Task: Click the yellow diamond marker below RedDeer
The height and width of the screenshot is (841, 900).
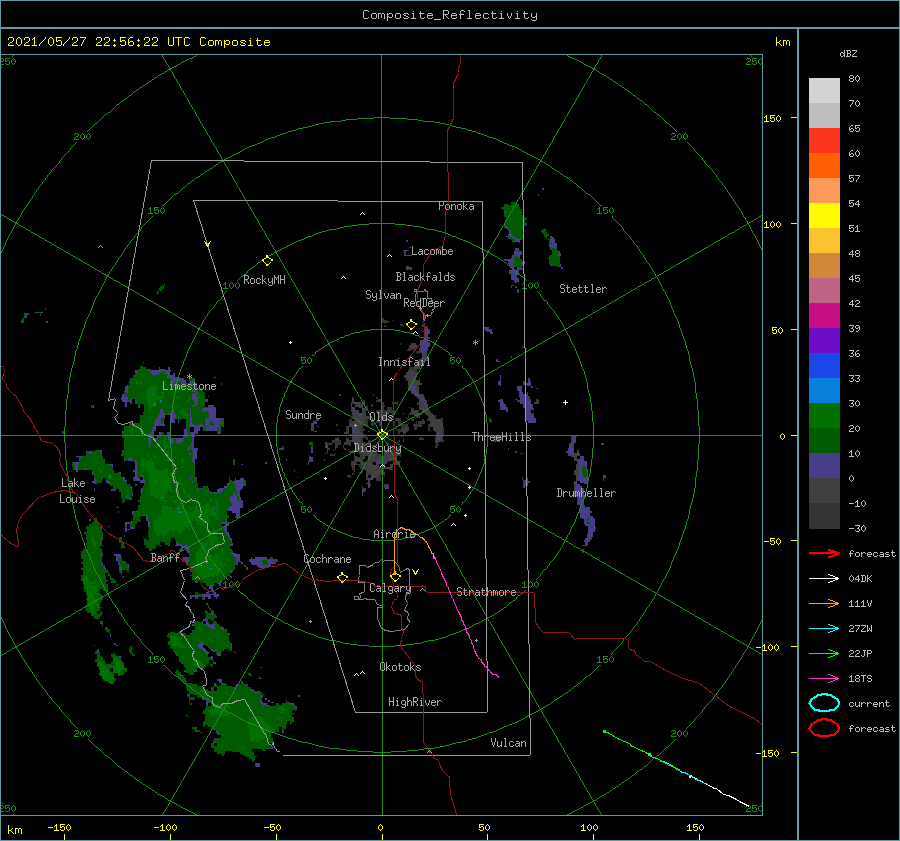Action: (412, 325)
